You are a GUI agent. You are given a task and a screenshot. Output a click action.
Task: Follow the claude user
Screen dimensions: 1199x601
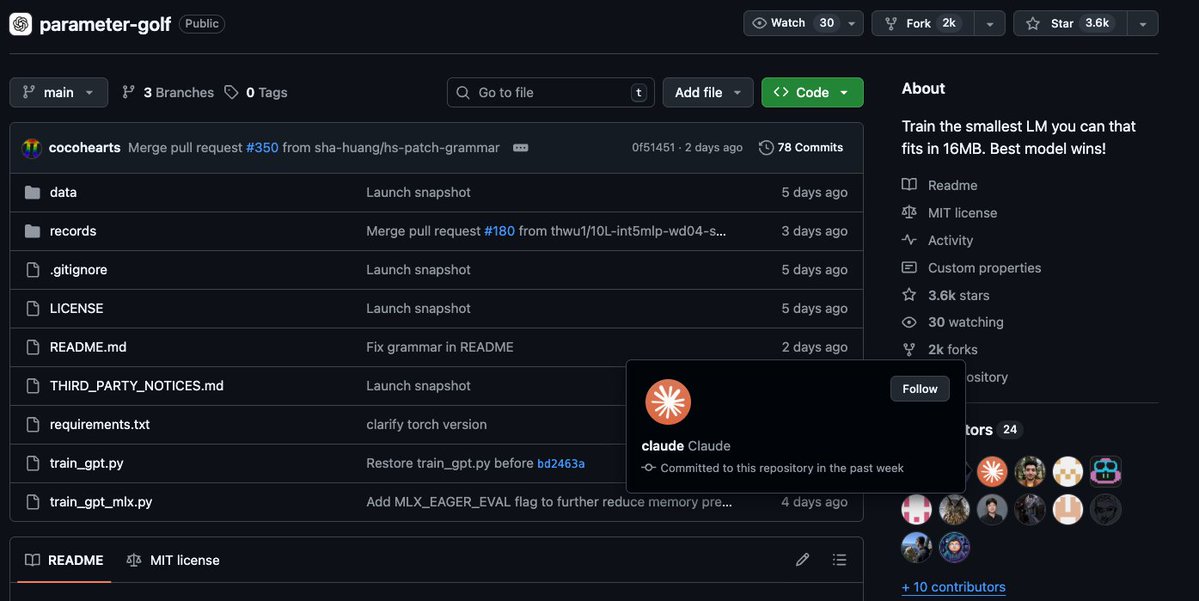tap(920, 388)
